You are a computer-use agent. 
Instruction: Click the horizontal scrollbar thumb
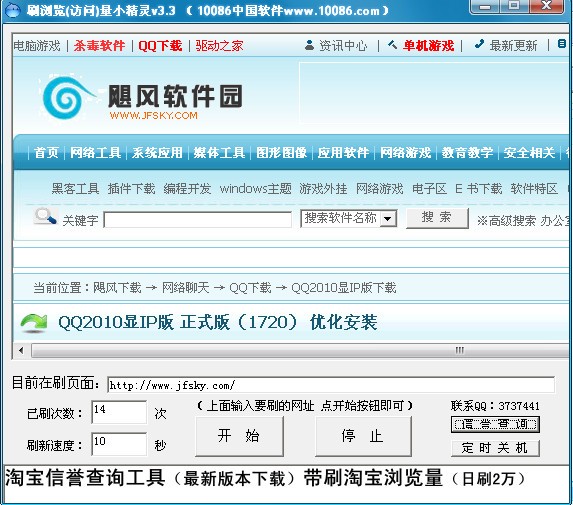click(x=300, y=350)
